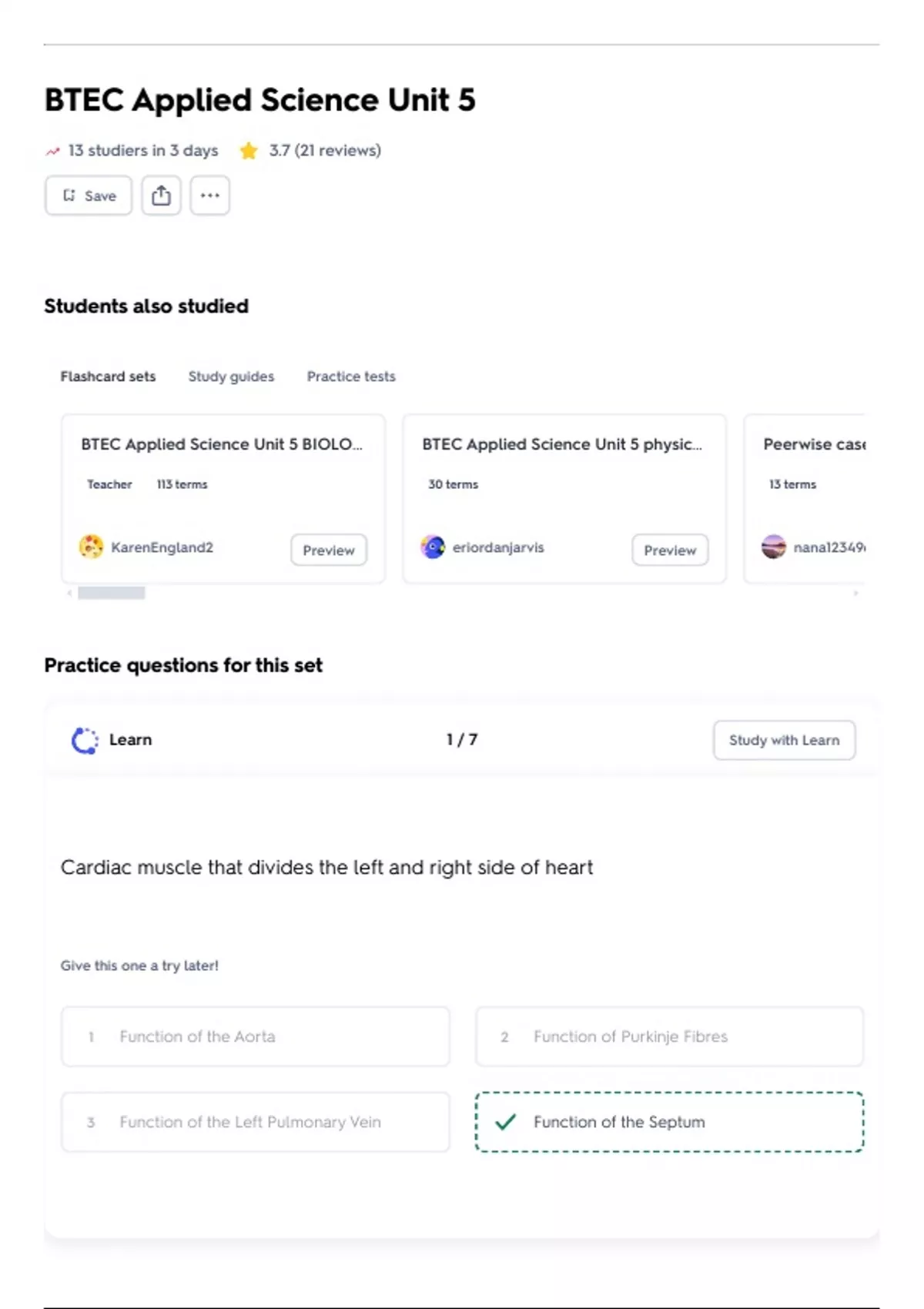The height and width of the screenshot is (1309, 924).
Task: Click the Save bookmark button
Action: (89, 196)
